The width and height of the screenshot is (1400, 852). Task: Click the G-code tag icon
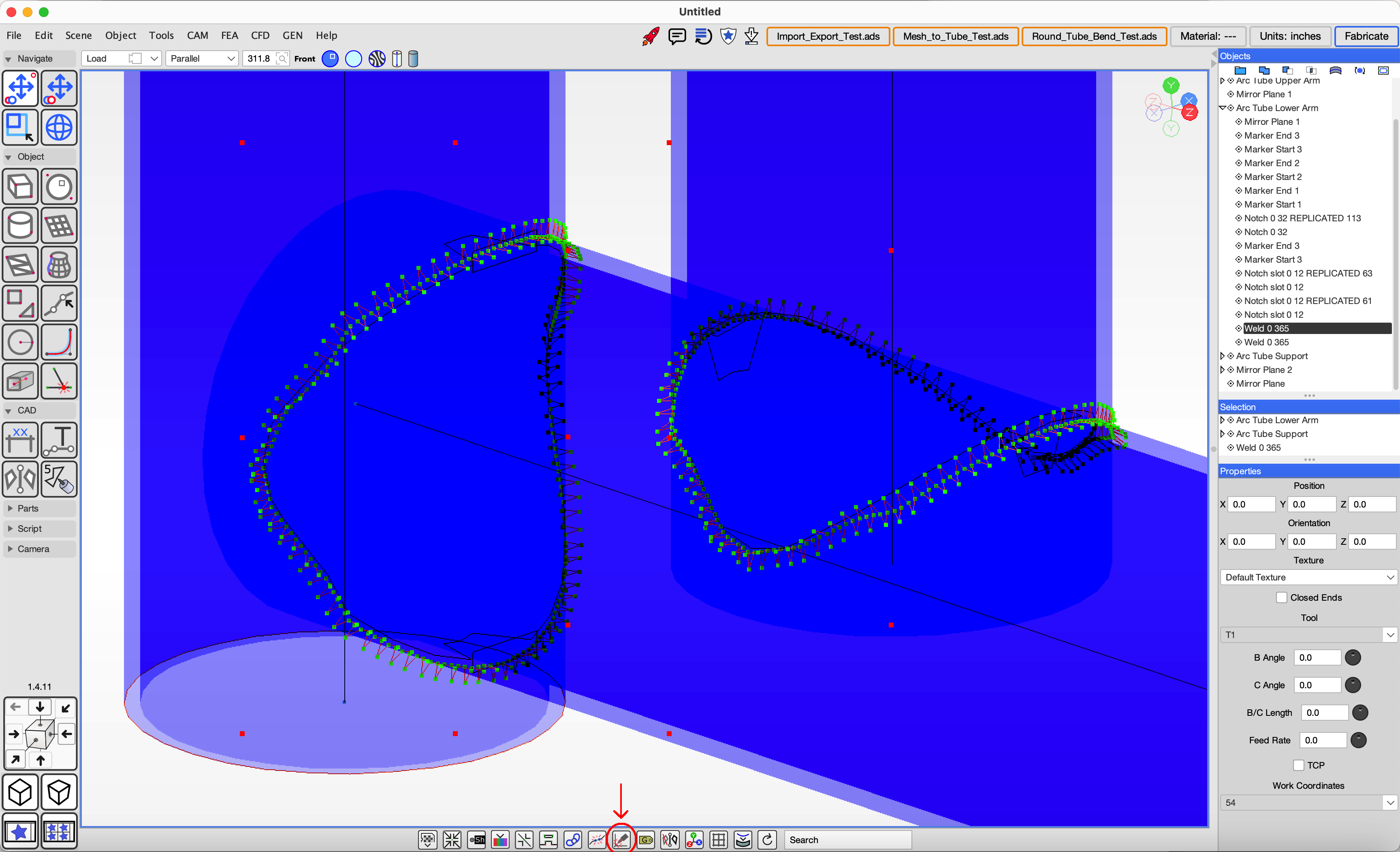(x=645, y=839)
